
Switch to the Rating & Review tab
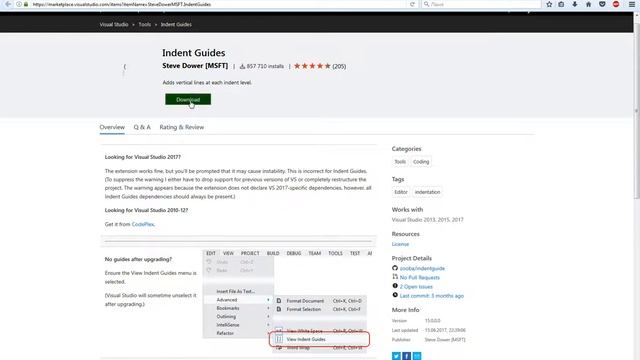pos(182,127)
